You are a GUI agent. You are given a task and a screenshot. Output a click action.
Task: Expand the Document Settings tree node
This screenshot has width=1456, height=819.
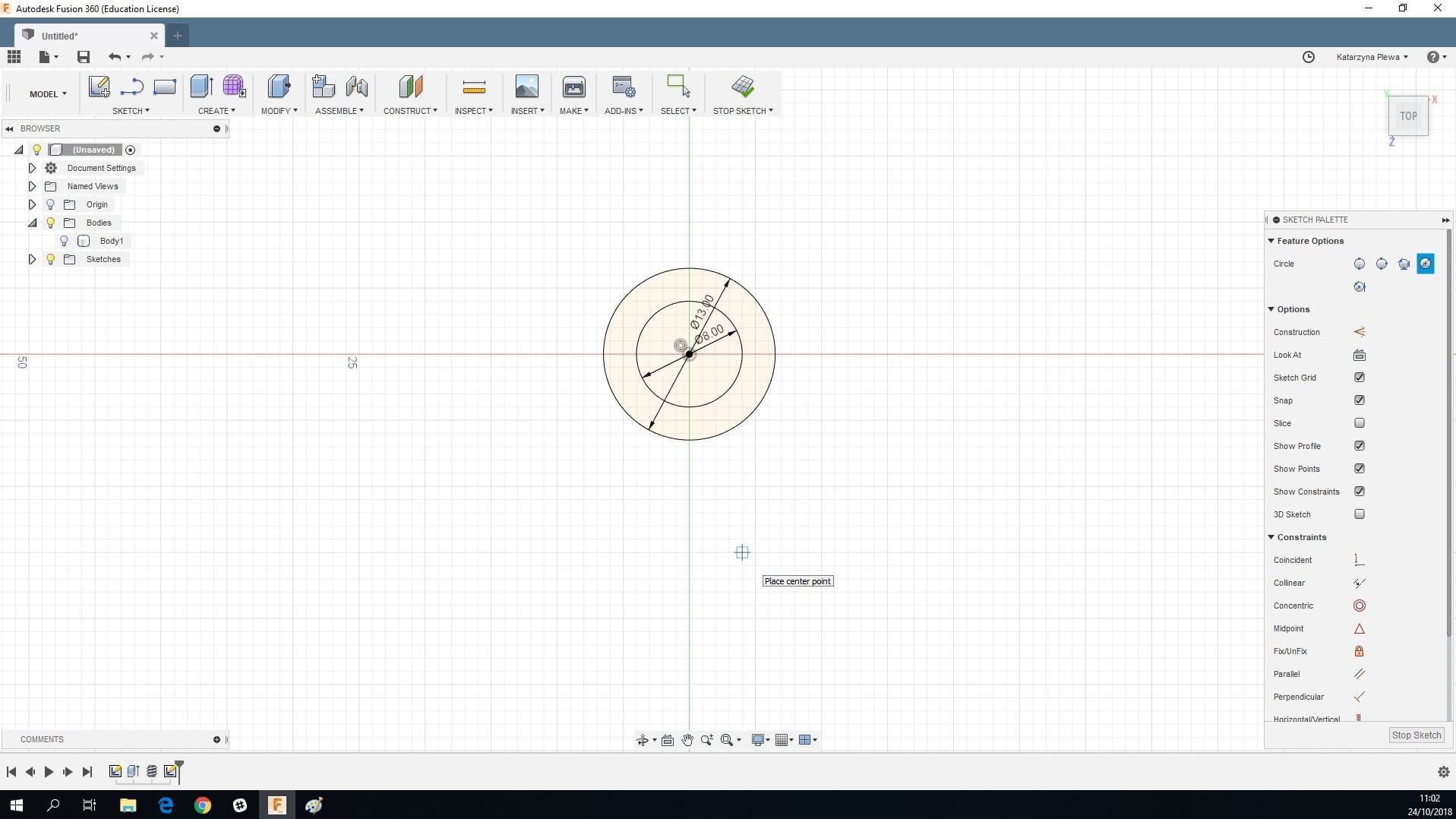click(32, 168)
